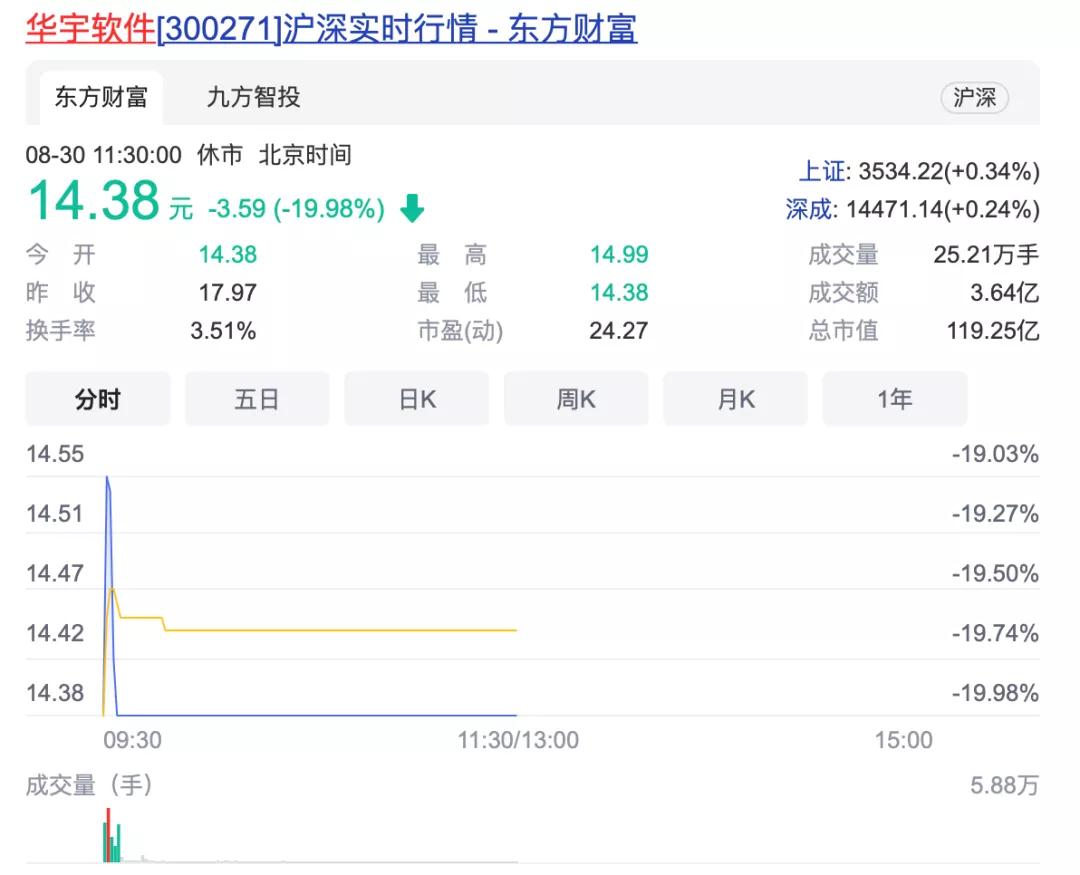Switch to the 东方财富 source tab
The width and height of the screenshot is (1080, 875).
pyautogui.click(x=101, y=97)
